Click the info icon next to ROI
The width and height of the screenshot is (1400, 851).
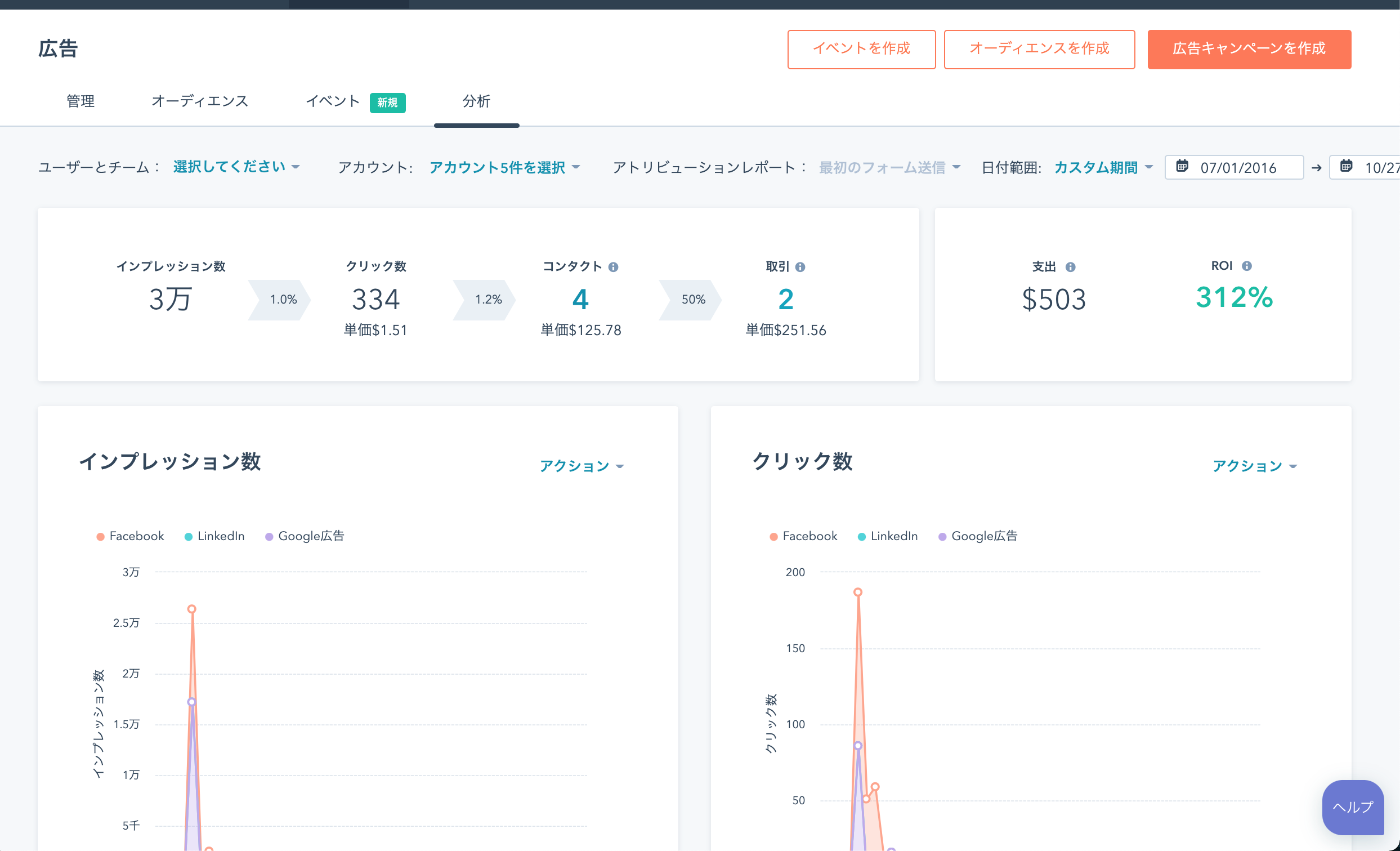pyautogui.click(x=1246, y=265)
